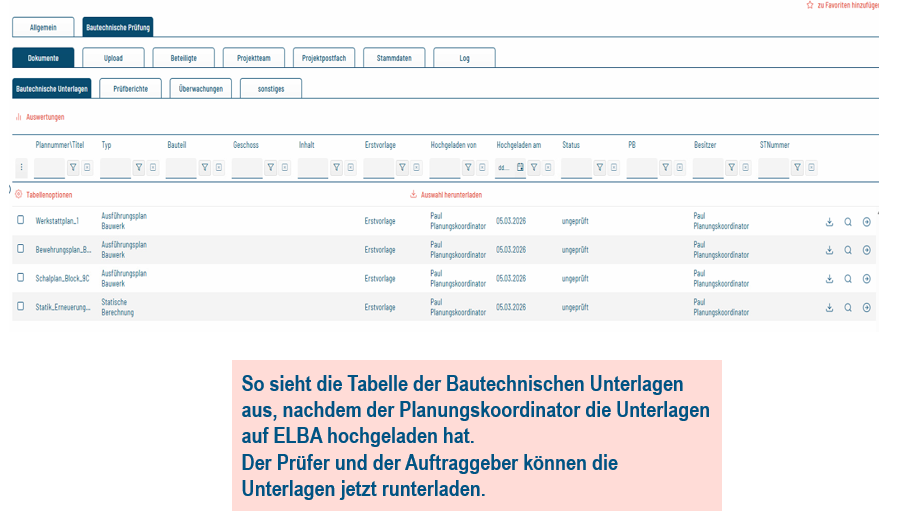Open calendar picker in Hochgeladen am filter
Screen dimensions: 912x520
pyautogui.click(x=520, y=168)
